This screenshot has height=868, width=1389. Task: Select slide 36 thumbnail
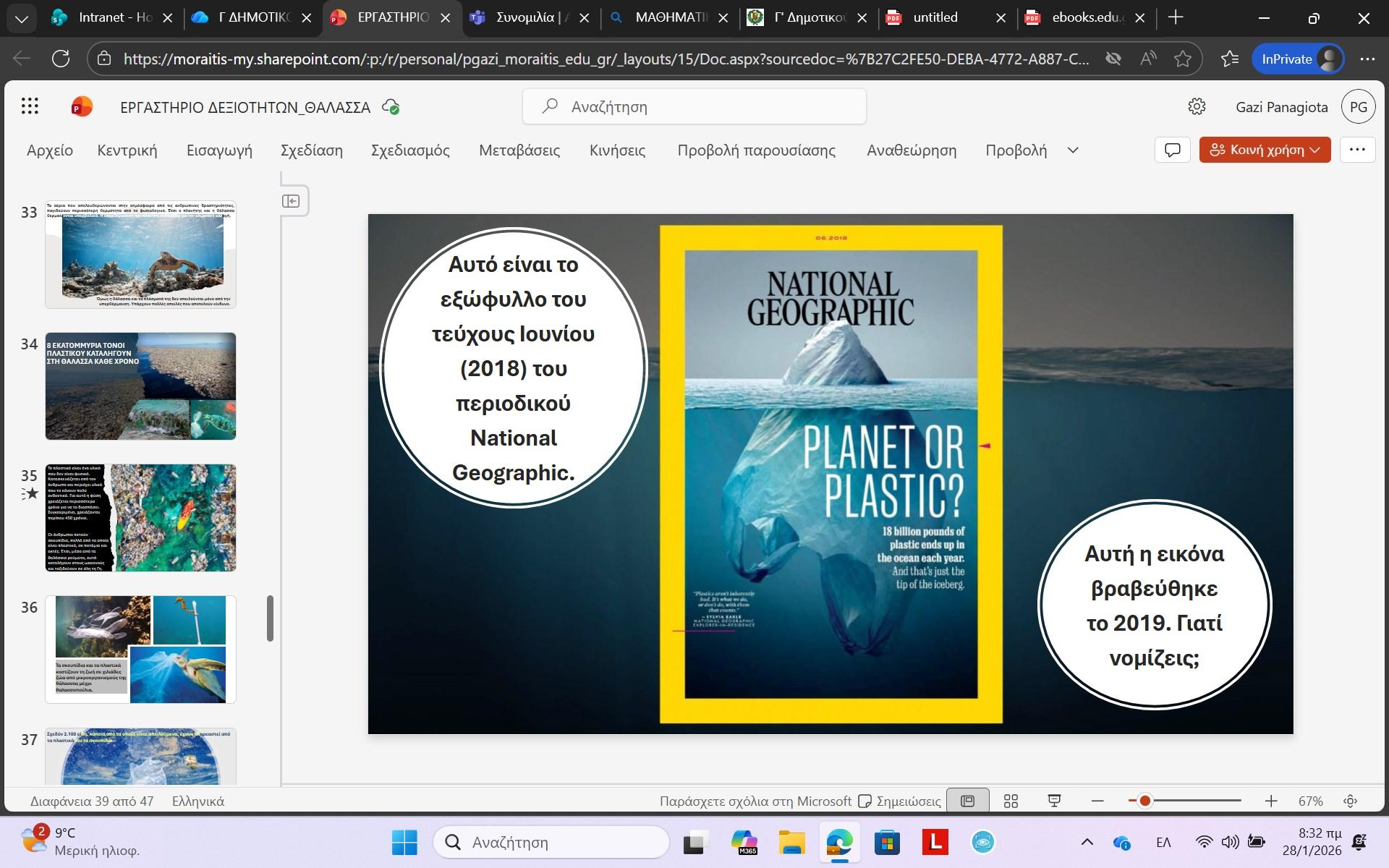[140, 649]
